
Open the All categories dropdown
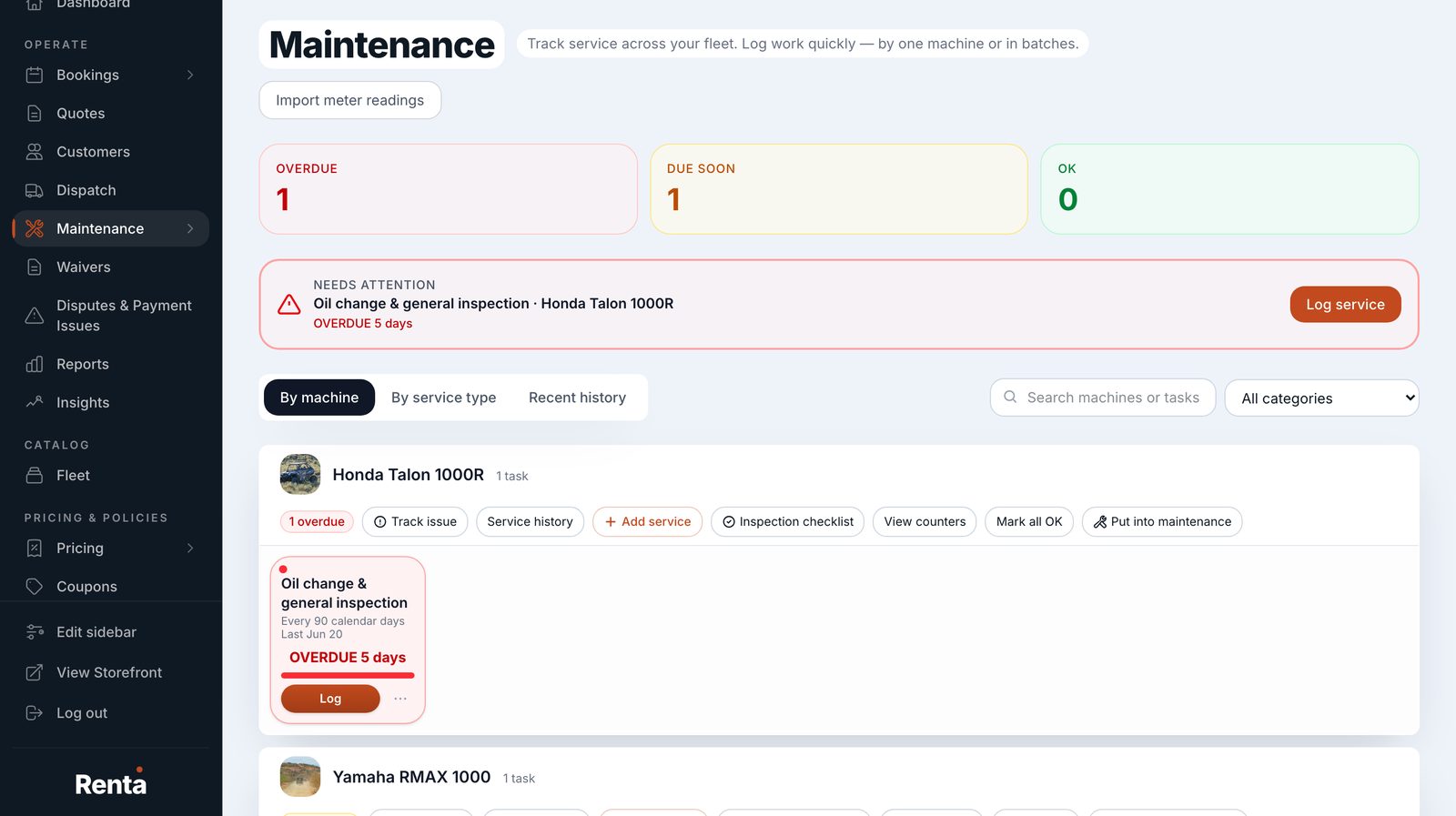1321,398
